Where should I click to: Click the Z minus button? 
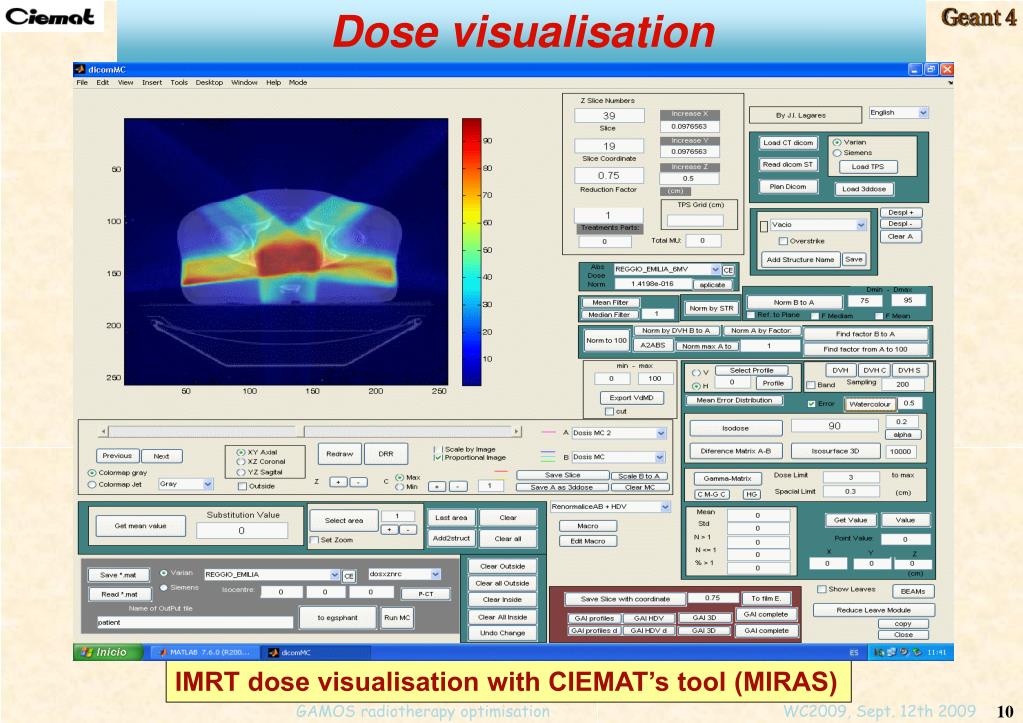coord(358,482)
